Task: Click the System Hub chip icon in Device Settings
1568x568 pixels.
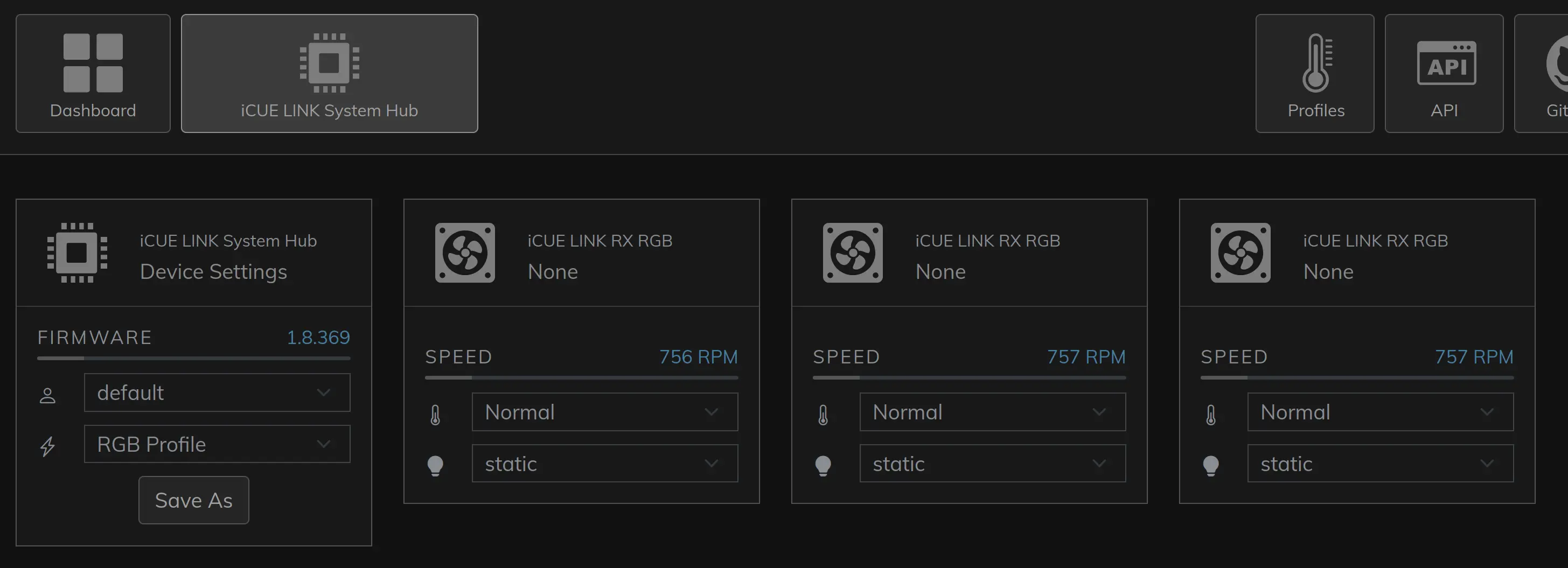Action: click(x=78, y=253)
